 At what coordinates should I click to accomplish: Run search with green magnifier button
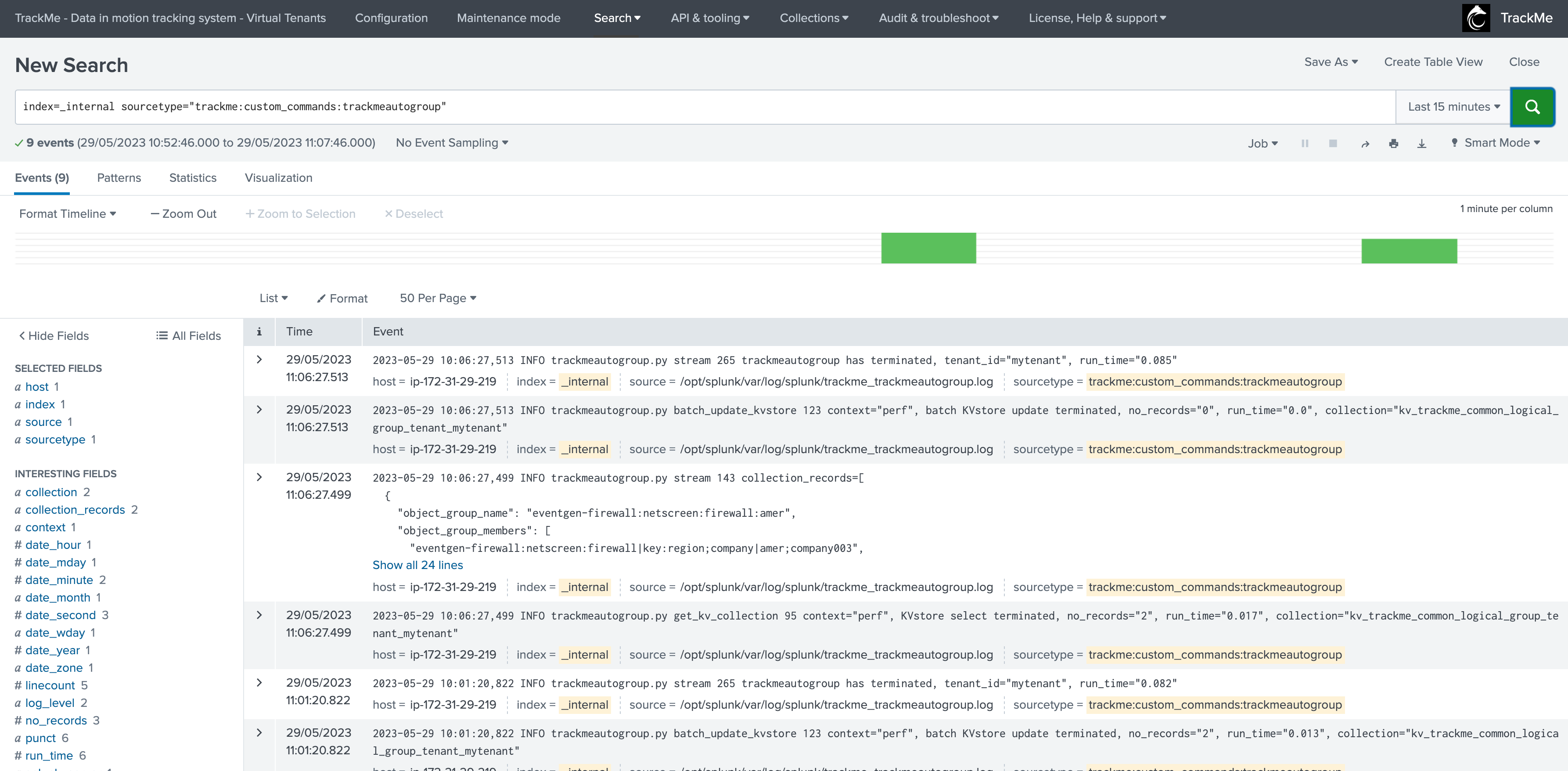[1532, 107]
